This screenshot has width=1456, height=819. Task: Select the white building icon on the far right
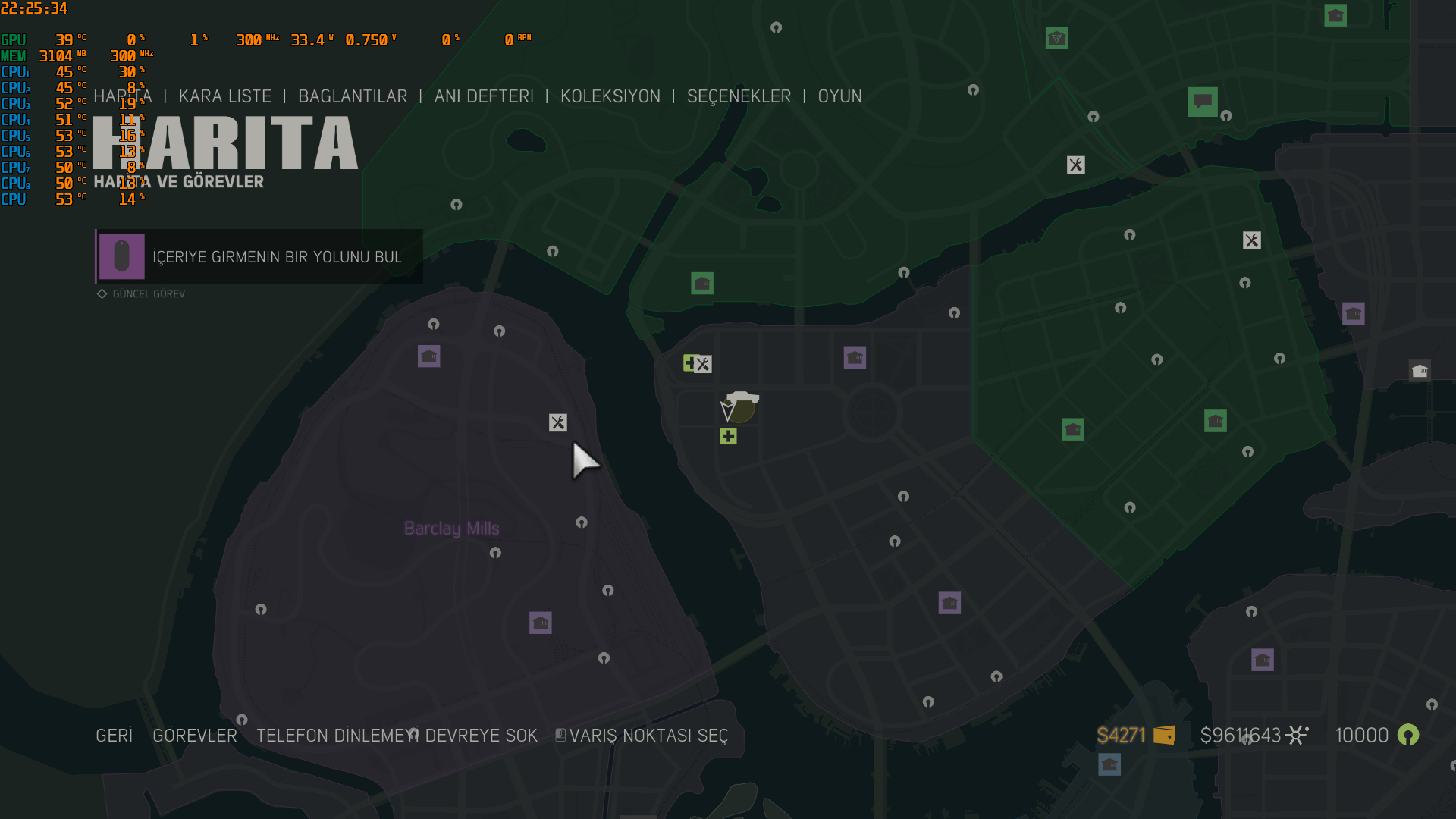click(x=1420, y=370)
